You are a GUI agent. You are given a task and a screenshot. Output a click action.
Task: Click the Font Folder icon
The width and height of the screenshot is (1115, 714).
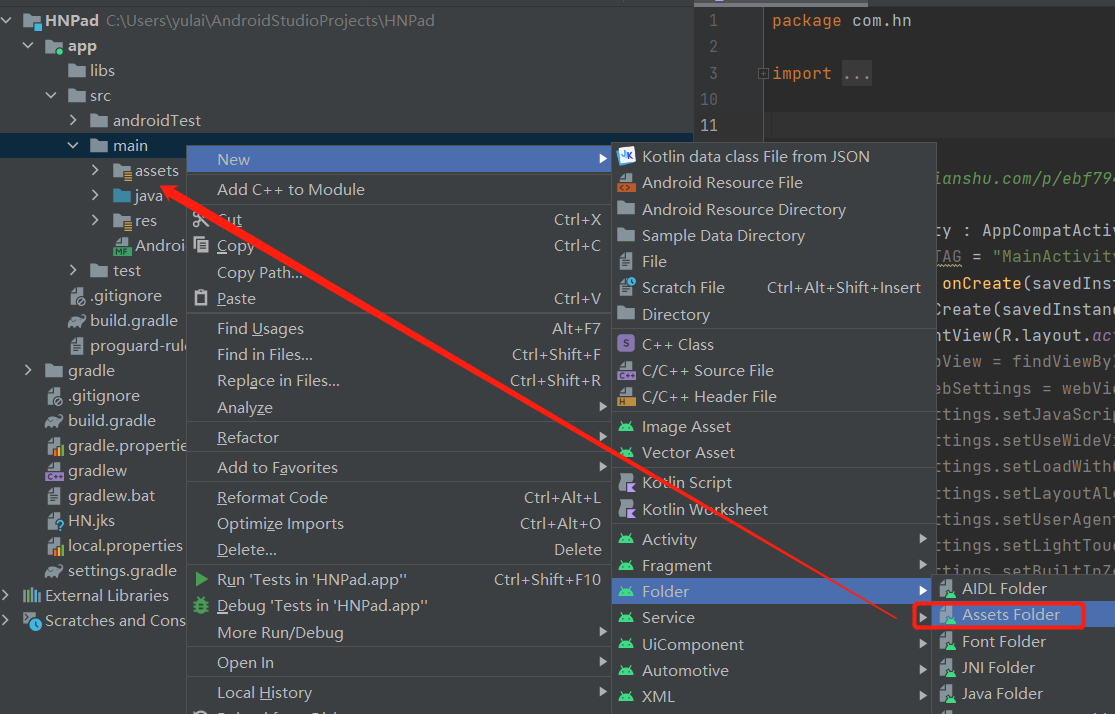(x=947, y=641)
